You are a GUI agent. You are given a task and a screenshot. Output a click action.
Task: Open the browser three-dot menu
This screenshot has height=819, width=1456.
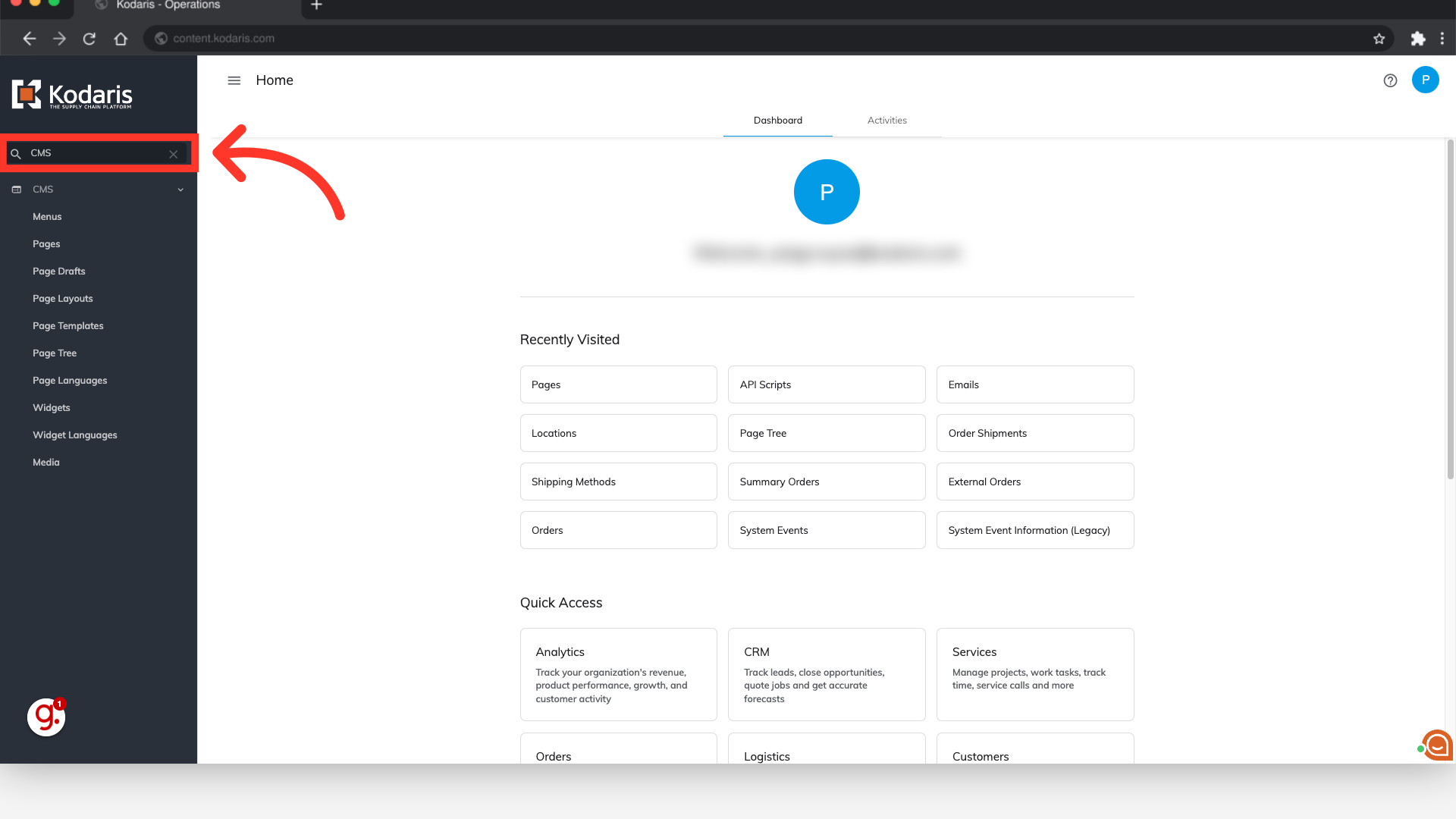click(x=1442, y=39)
